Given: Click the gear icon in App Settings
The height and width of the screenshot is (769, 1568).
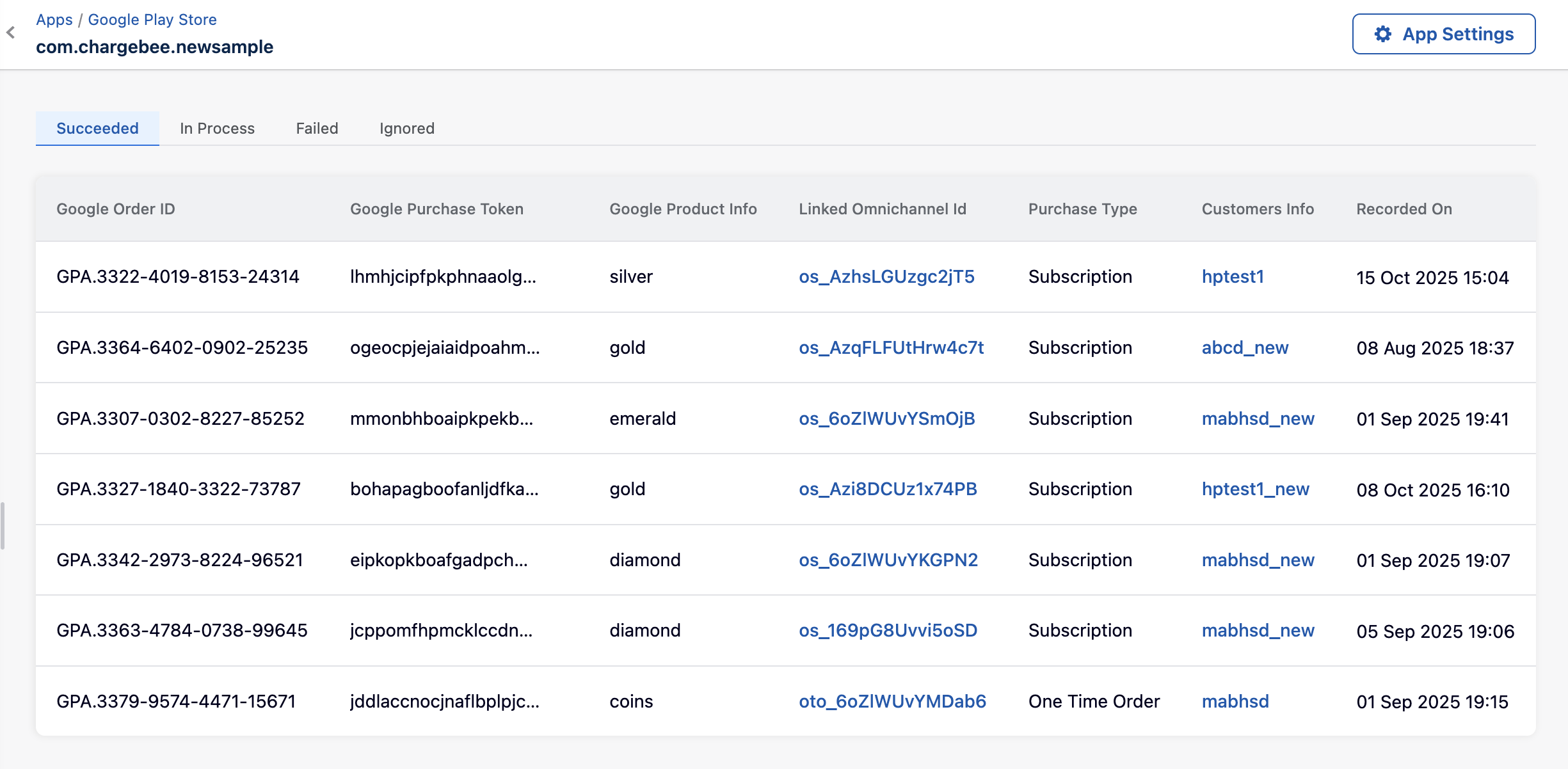Looking at the screenshot, I should (x=1382, y=34).
